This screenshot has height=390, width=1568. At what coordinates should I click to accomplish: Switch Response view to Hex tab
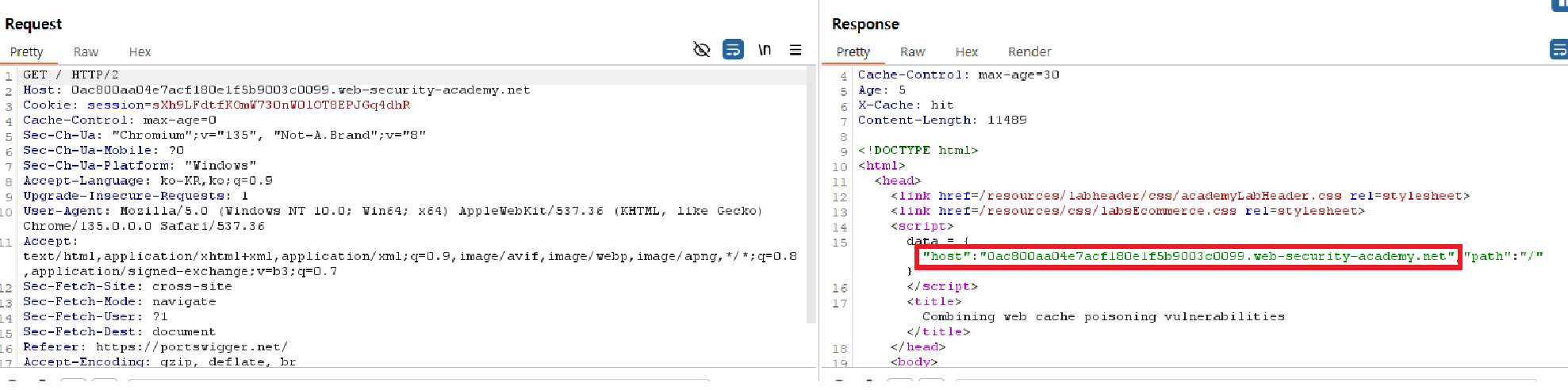pos(966,52)
